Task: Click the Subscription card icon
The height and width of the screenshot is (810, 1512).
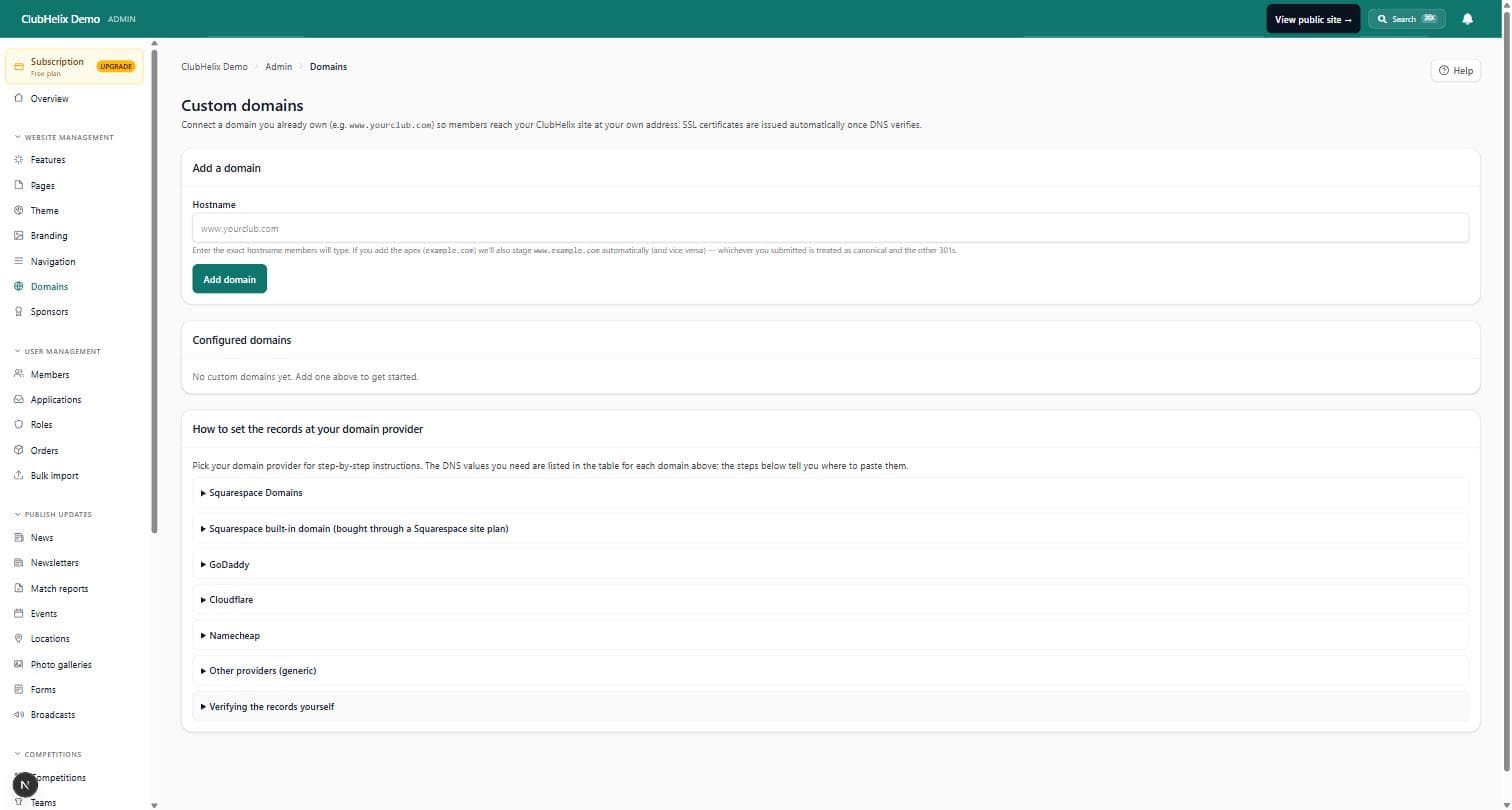Action: point(19,67)
